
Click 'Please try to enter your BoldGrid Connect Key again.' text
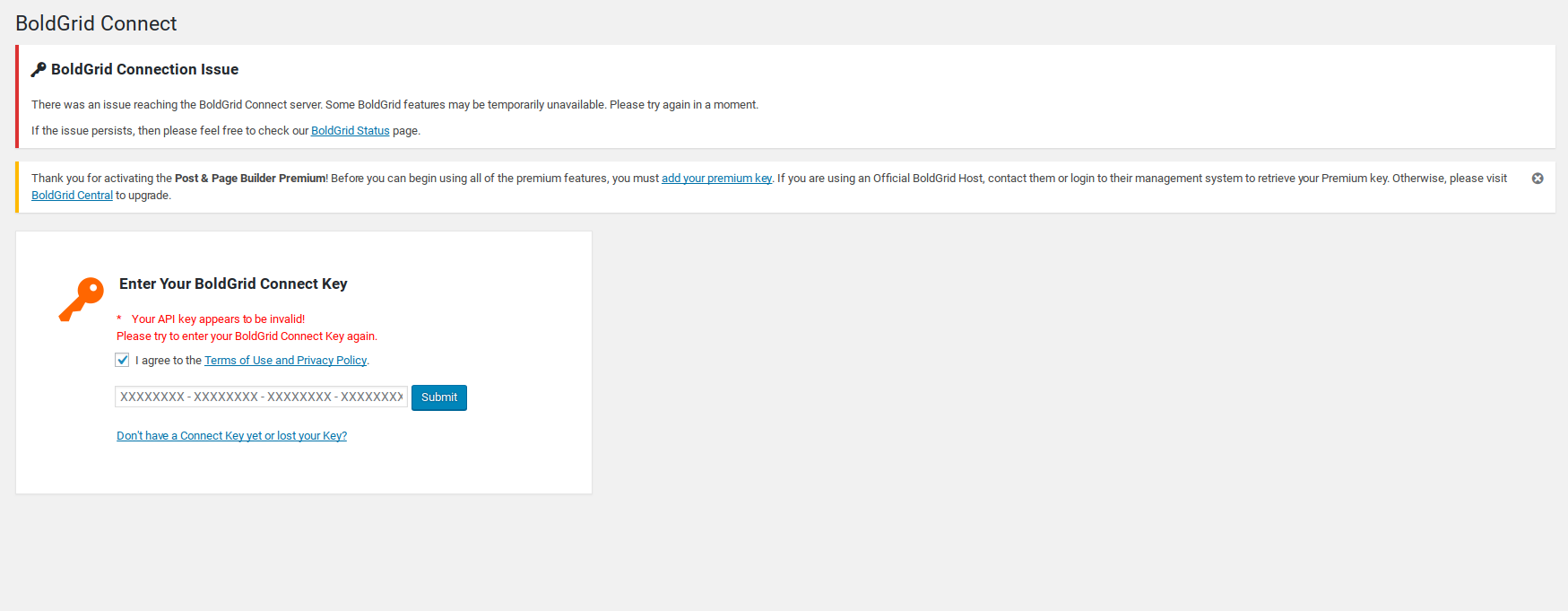[x=247, y=336]
